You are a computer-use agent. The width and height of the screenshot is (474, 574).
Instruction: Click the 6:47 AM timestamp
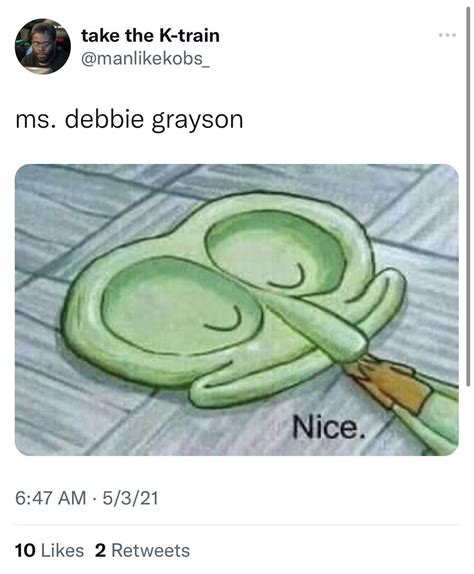click(x=51, y=498)
